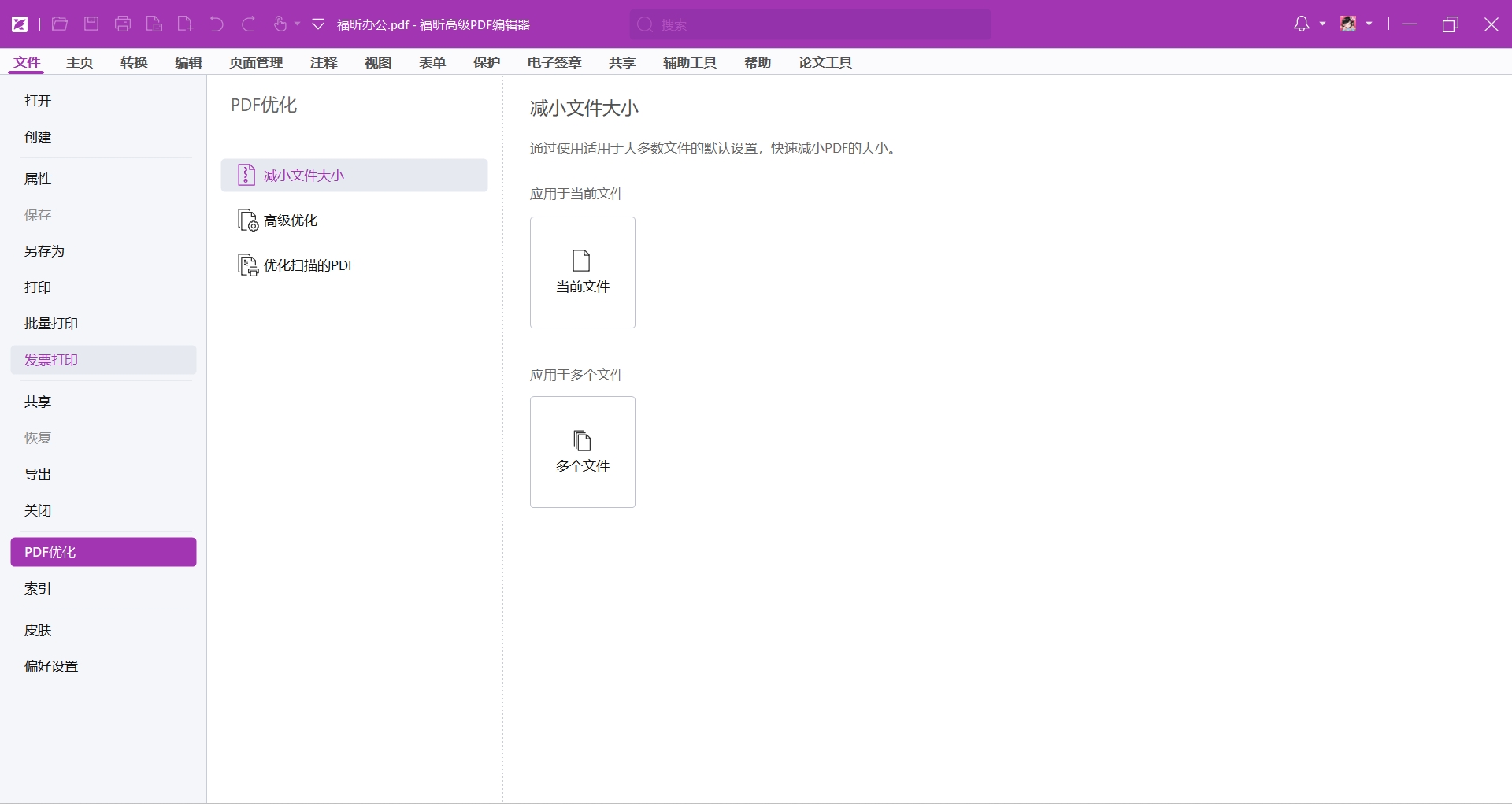Image resolution: width=1512 pixels, height=804 pixels.
Task: Expand the dropdown arrow beside the avatar
Action: (x=1369, y=24)
